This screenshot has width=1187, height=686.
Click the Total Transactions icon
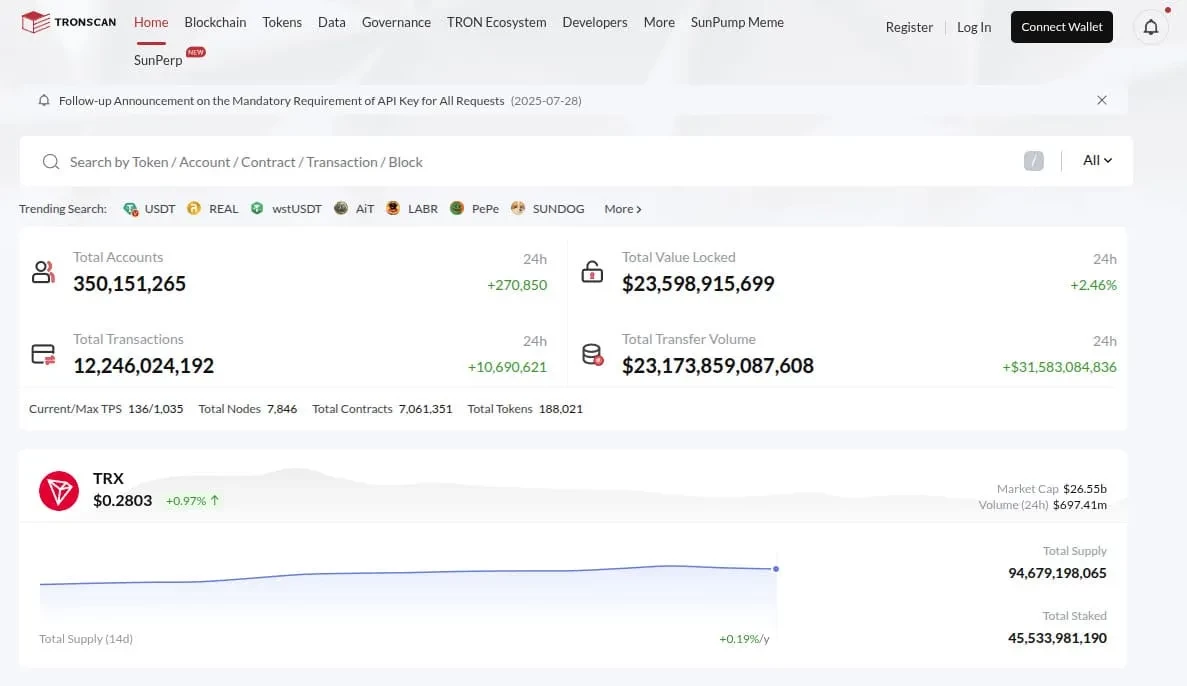click(x=43, y=353)
